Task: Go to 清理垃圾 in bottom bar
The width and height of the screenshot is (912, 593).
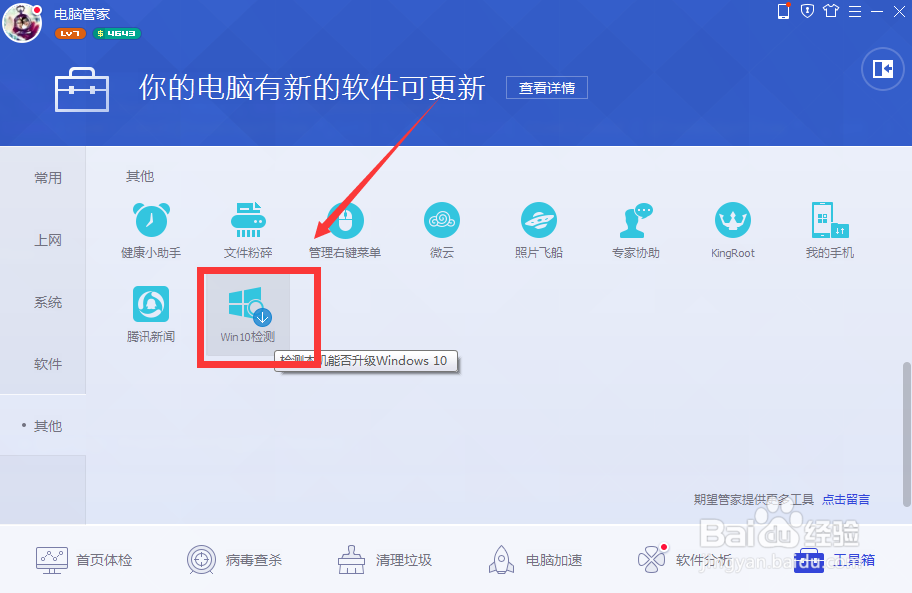Action: click(385, 560)
